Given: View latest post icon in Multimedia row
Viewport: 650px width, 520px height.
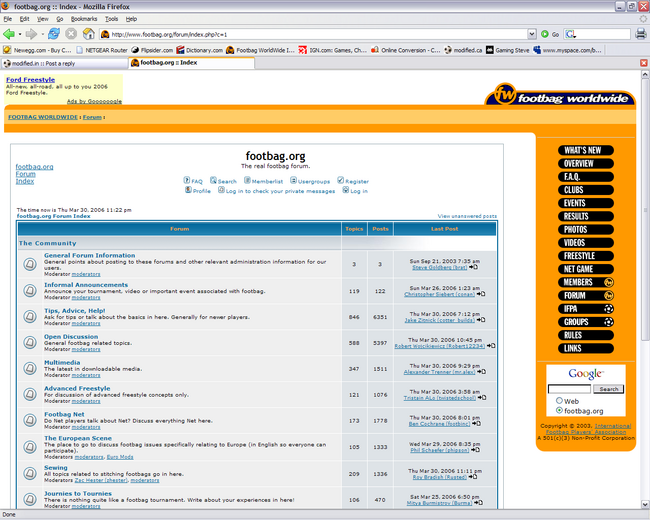Looking at the screenshot, I should point(481,372).
